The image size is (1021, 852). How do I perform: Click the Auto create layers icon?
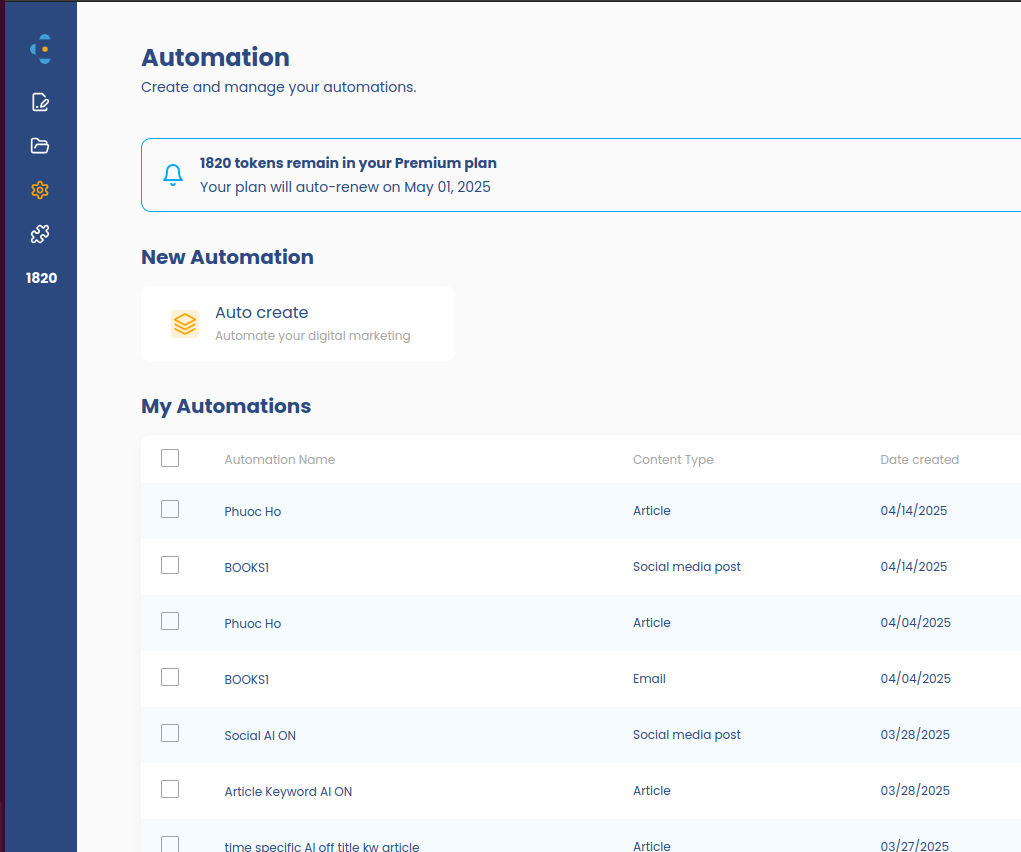(185, 324)
